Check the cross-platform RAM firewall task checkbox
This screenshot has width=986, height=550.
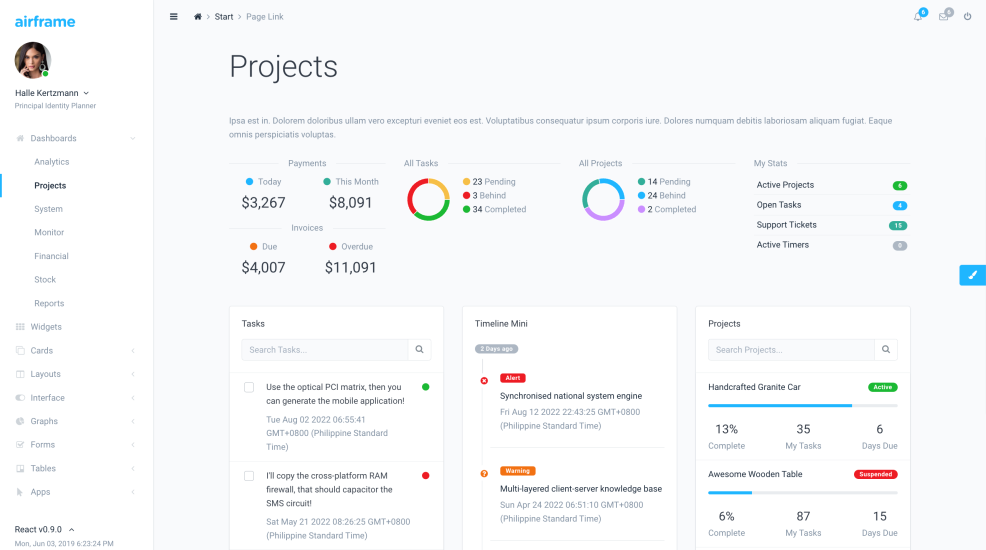pos(249,476)
